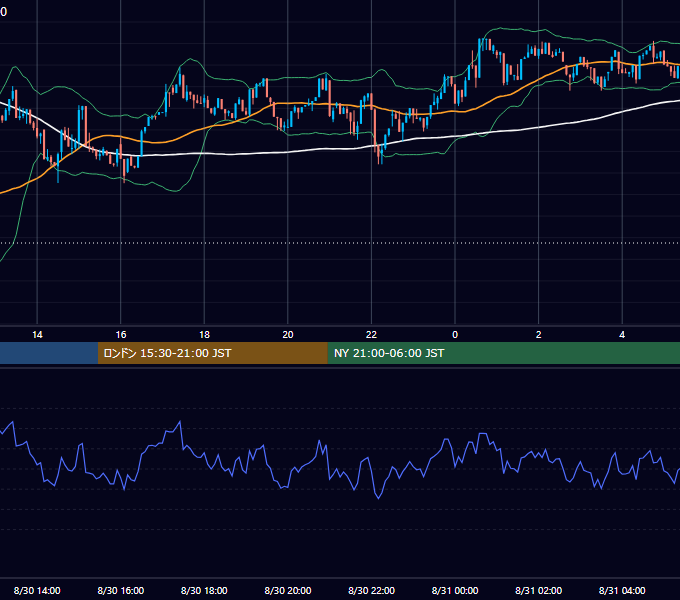Click hour label 18 on chart axis
680x600 pixels.
pos(204,335)
